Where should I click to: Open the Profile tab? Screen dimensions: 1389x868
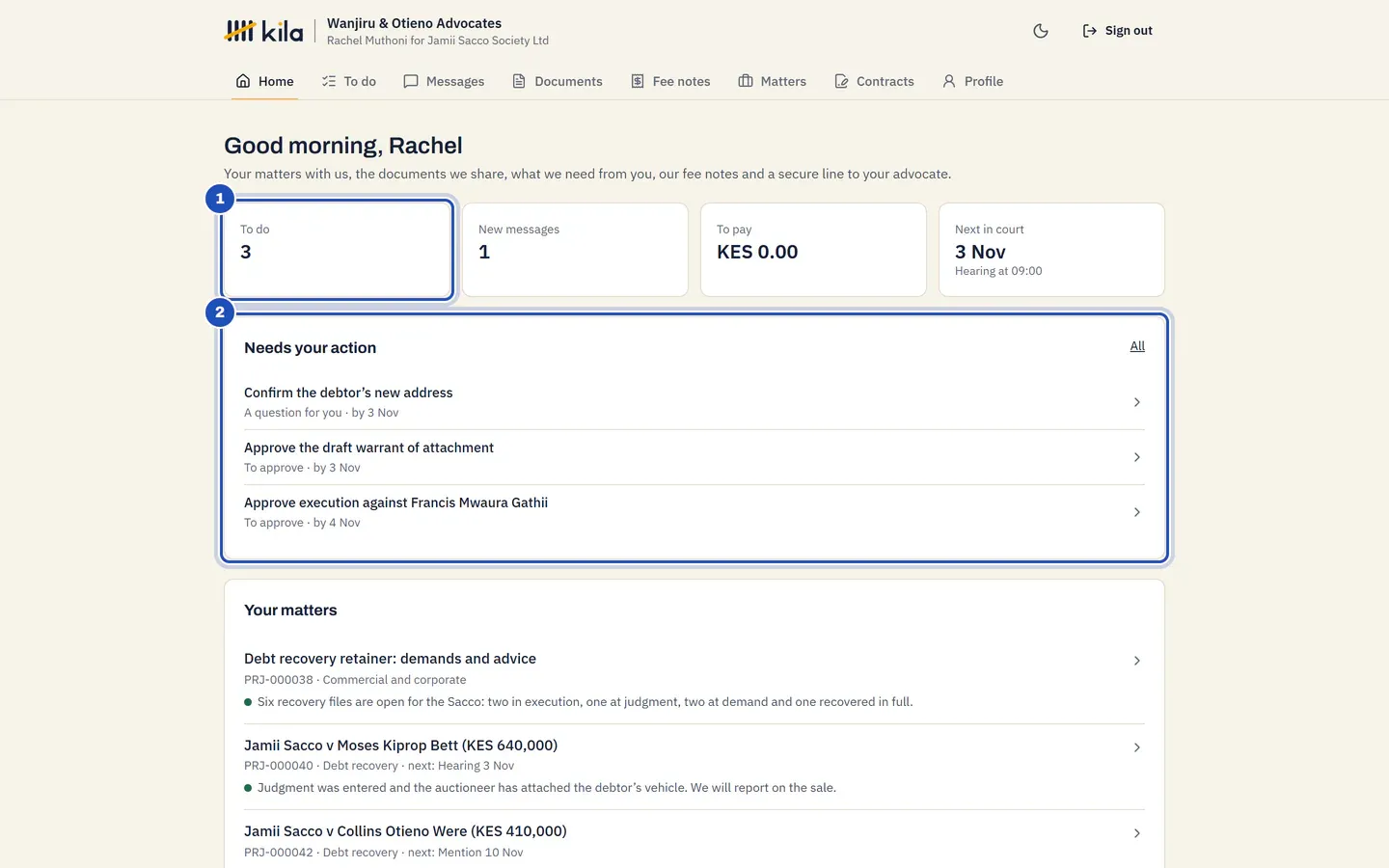pyautogui.click(x=973, y=81)
